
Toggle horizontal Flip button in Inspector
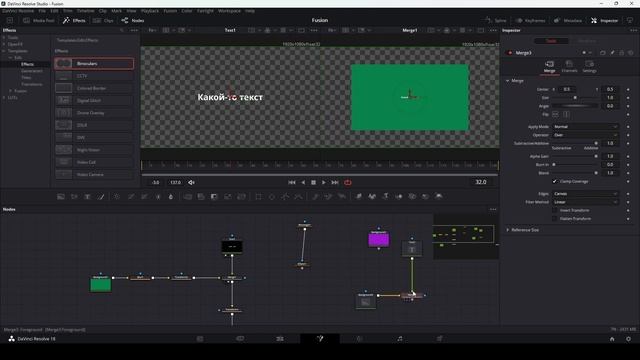click(556, 114)
